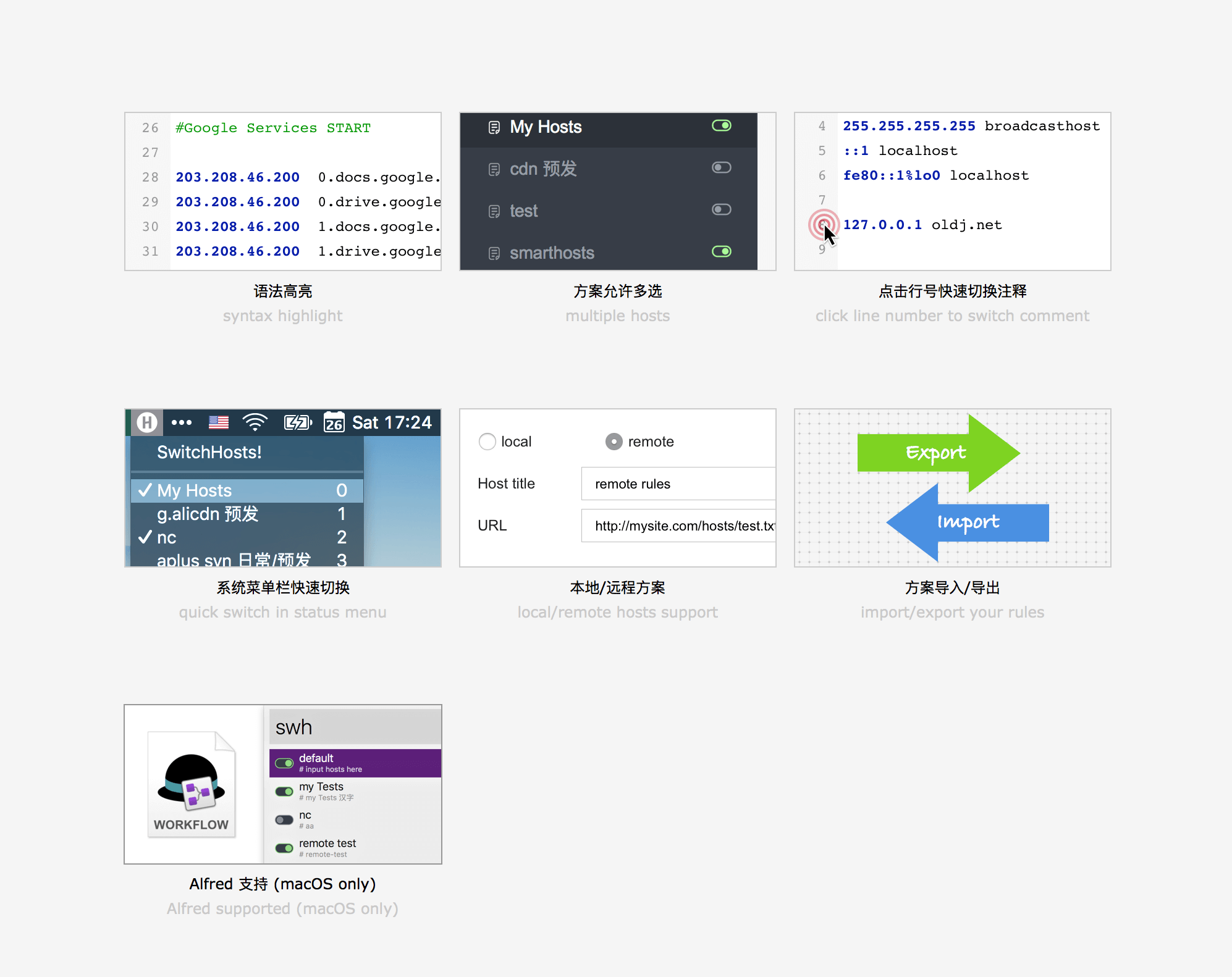Screen dimensions: 1232x977
Task: Click the 方案导入/导出 caption
Action: pyautogui.click(x=953, y=587)
